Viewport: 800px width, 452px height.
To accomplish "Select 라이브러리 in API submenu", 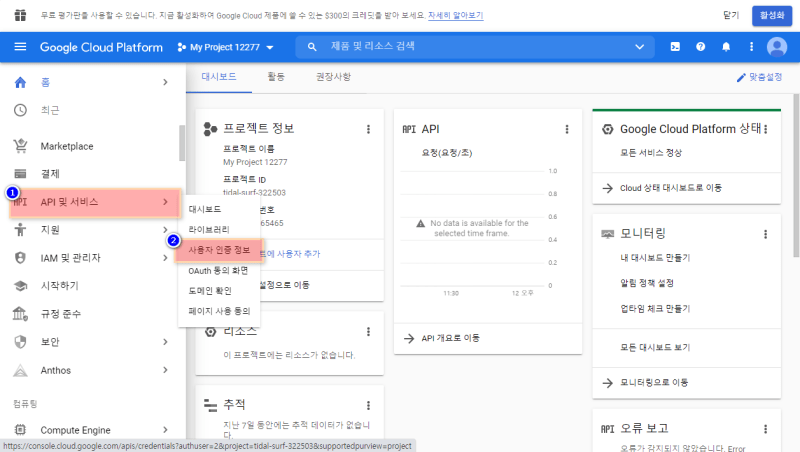I will click(219, 230).
